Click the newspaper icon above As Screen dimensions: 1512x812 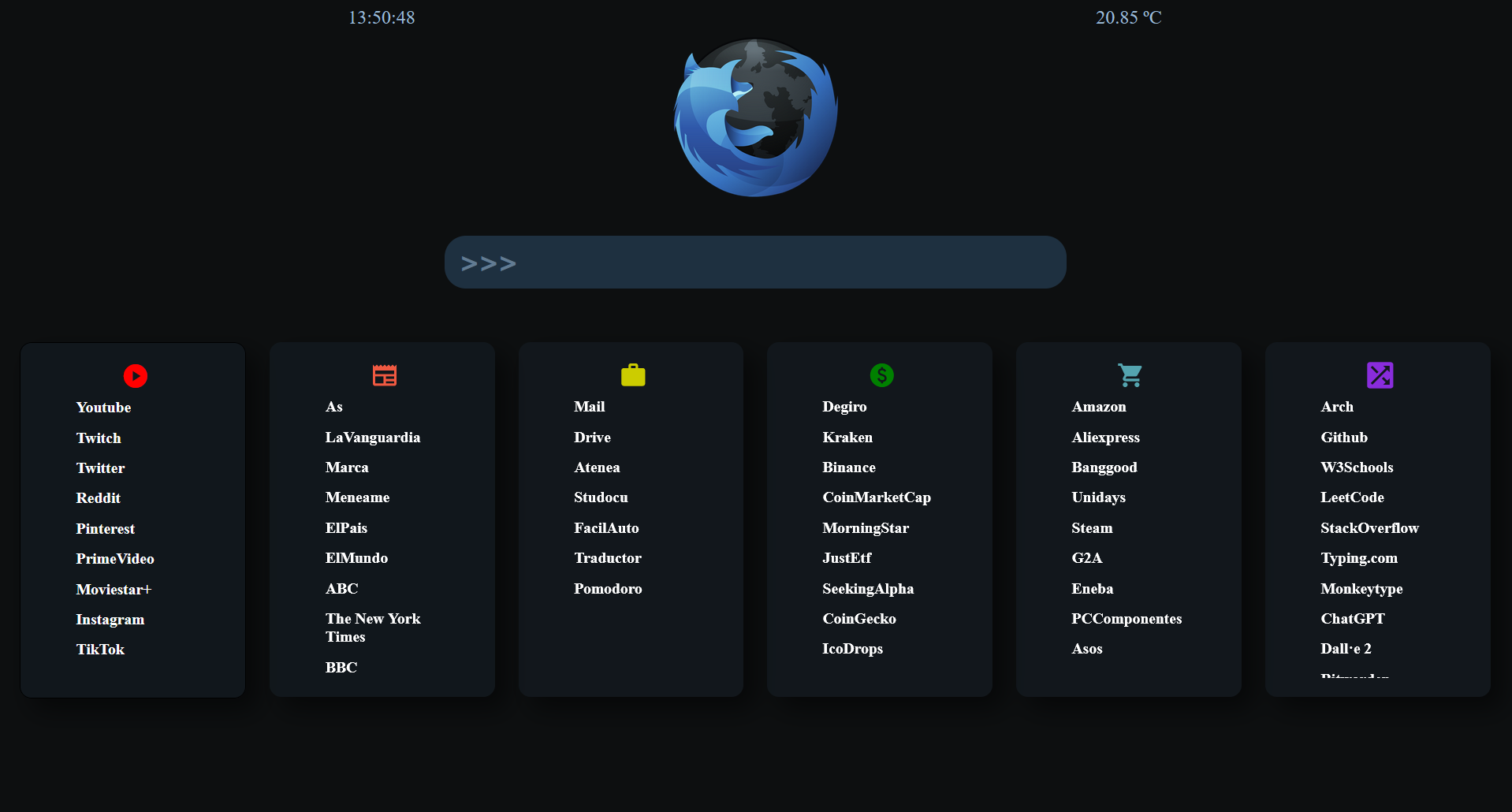point(384,376)
